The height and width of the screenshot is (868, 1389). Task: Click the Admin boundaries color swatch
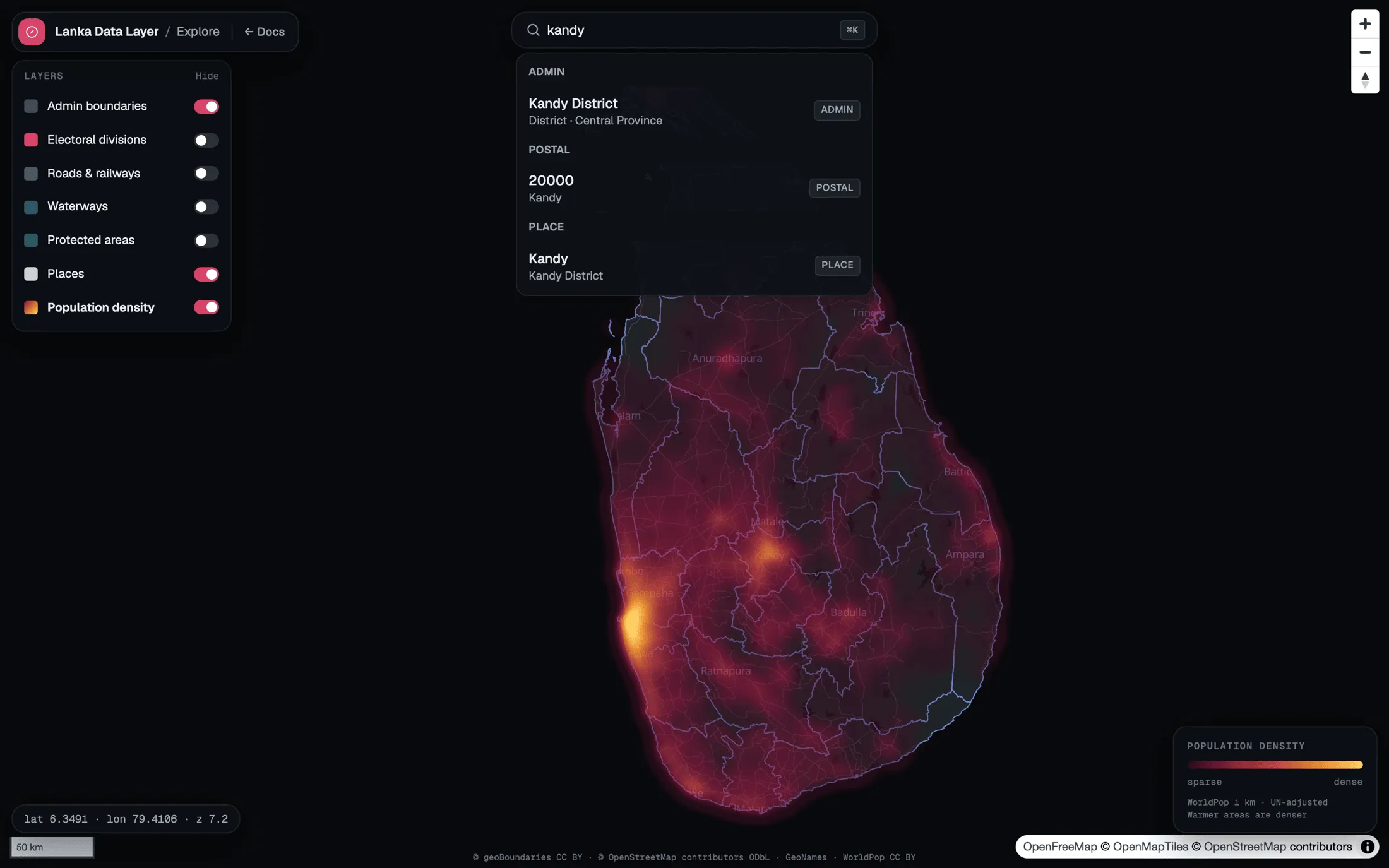(31, 106)
